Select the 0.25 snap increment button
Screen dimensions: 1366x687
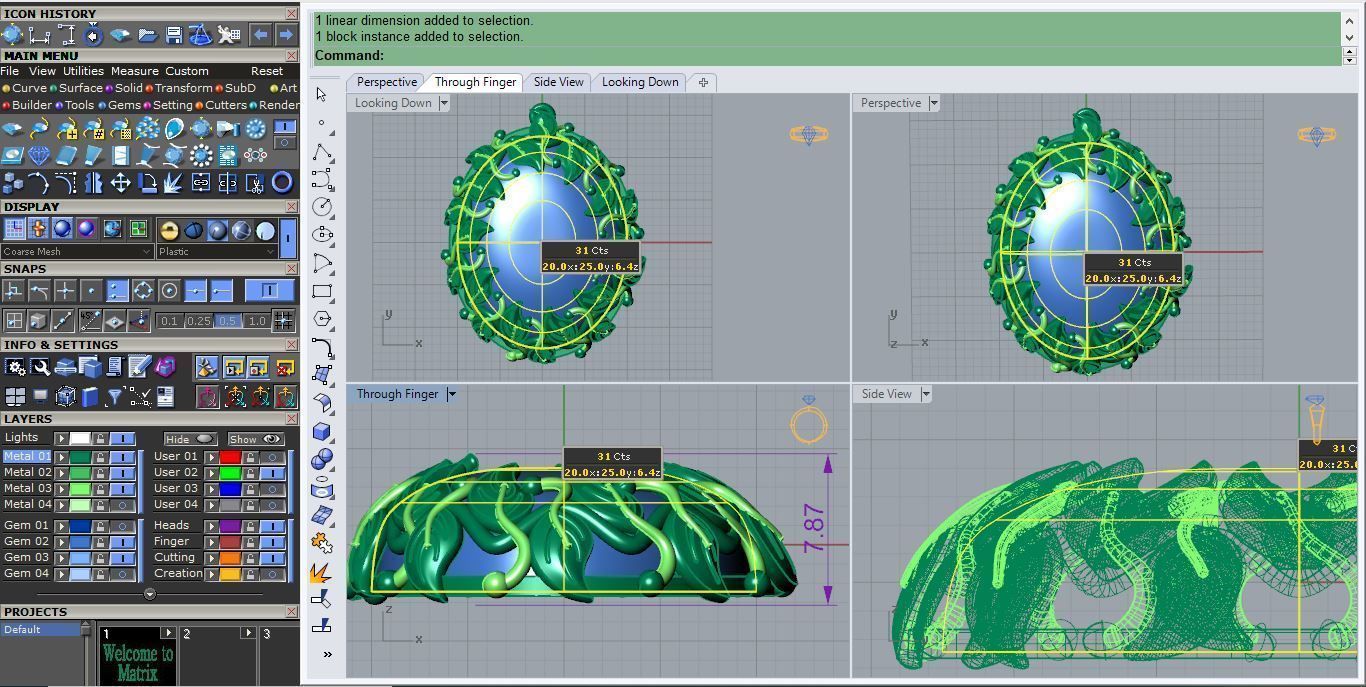[x=199, y=321]
